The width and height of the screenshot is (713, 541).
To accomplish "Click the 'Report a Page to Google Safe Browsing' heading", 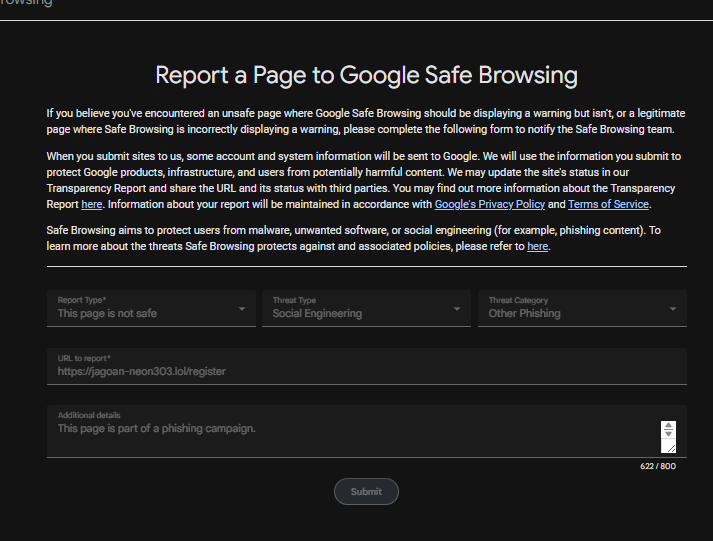I will coord(367,75).
